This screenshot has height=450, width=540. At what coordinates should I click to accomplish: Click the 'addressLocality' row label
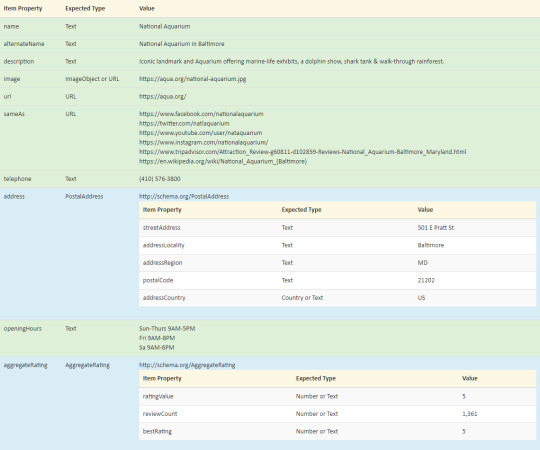164,245
